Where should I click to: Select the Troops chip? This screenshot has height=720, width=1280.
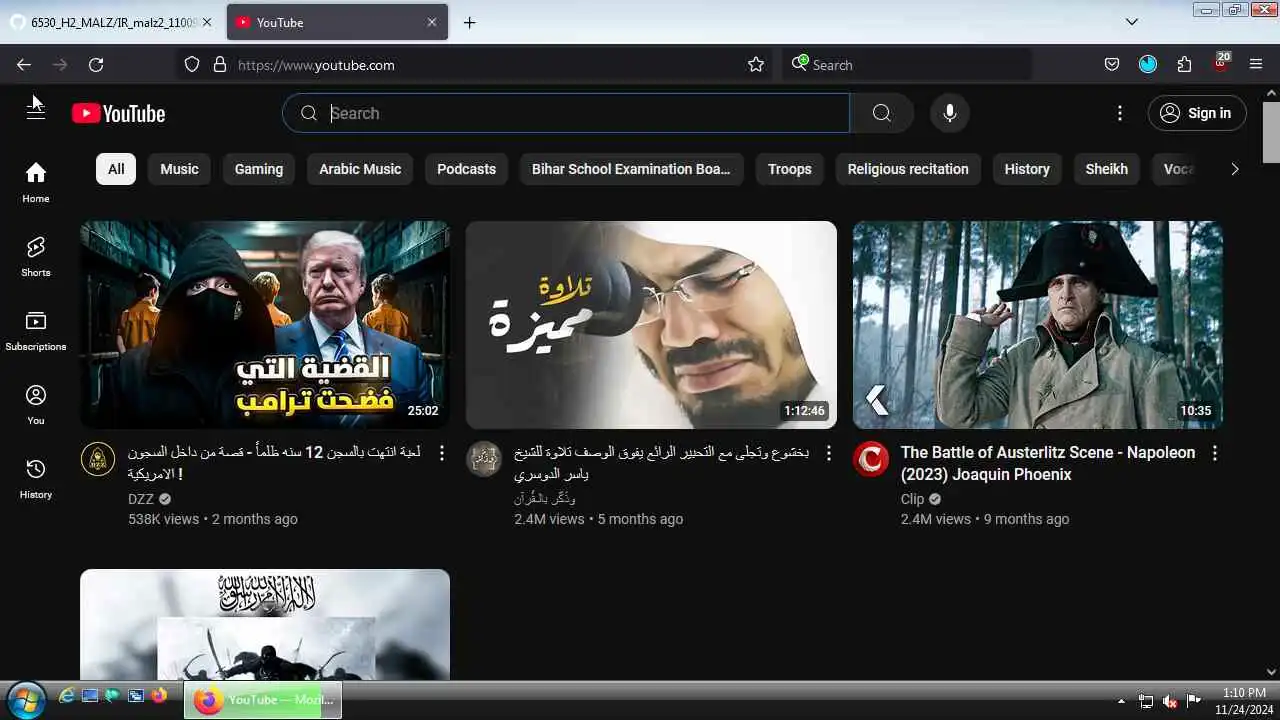point(790,169)
